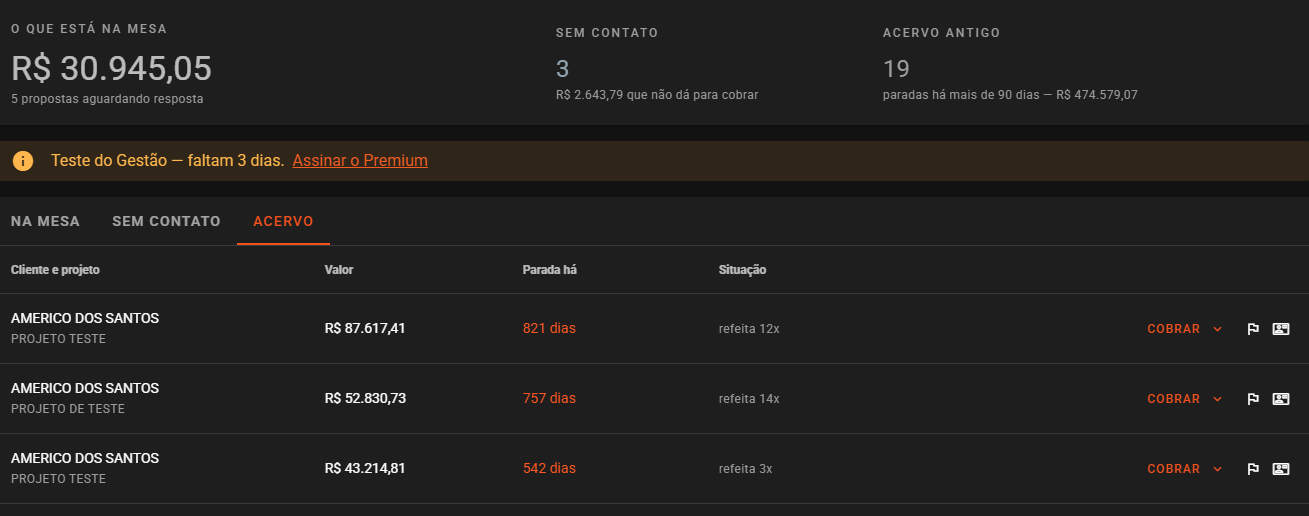This screenshot has height=516, width=1309.
Task: Open the contact card icon for the 757 dias row
Action: click(1281, 399)
